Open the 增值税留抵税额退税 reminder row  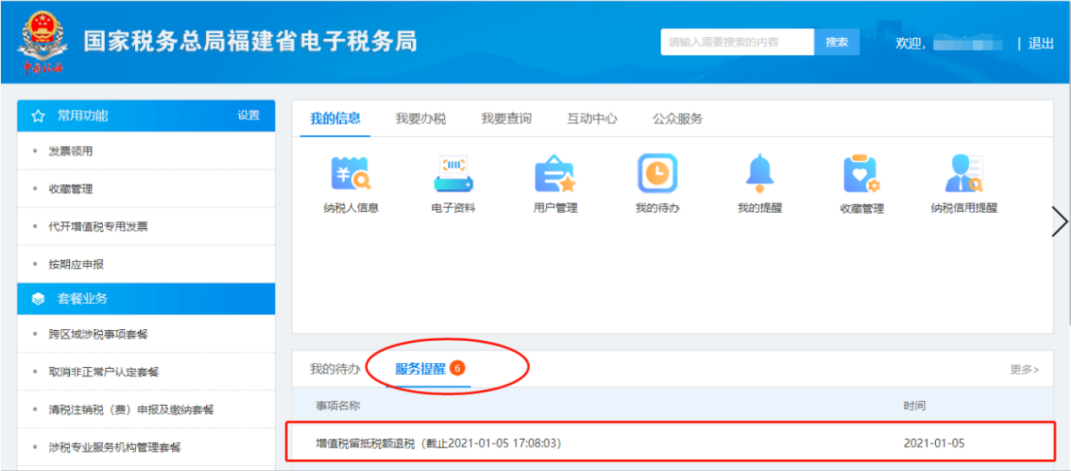point(672,442)
